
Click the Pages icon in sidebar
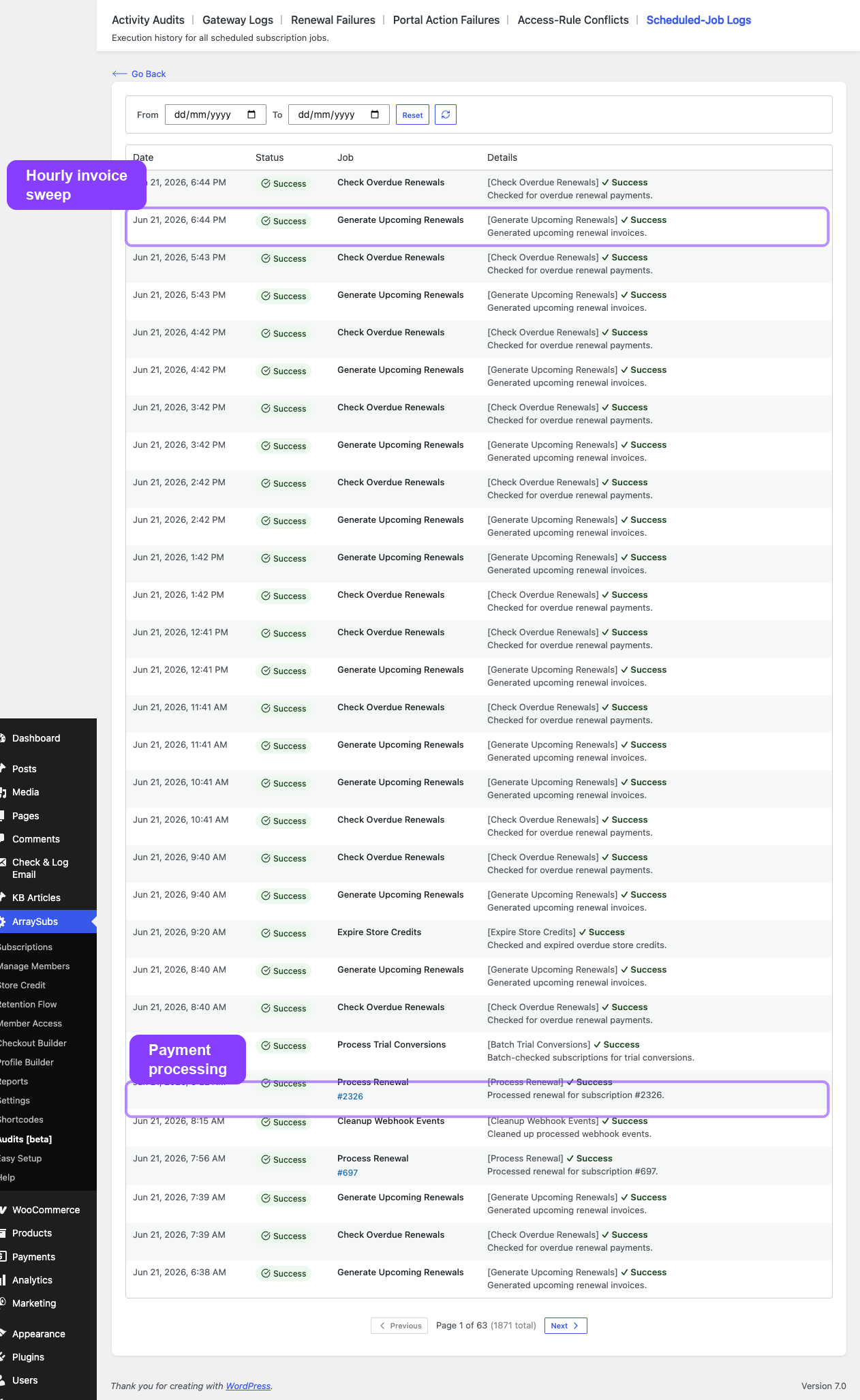[3, 815]
